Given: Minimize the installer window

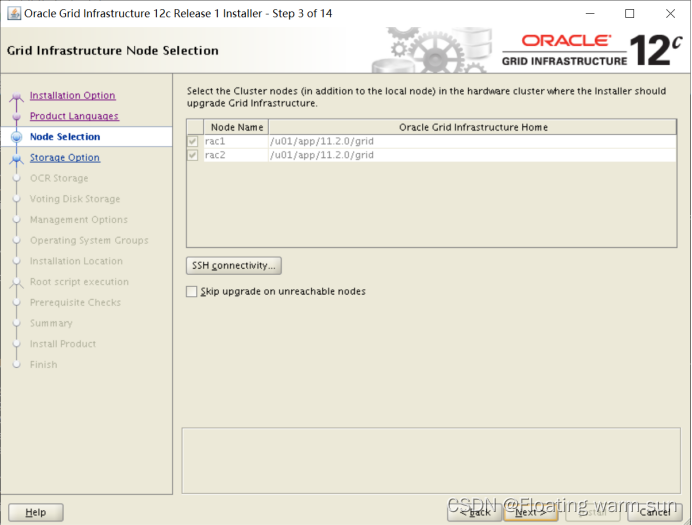Looking at the screenshot, I should click(x=590, y=14).
